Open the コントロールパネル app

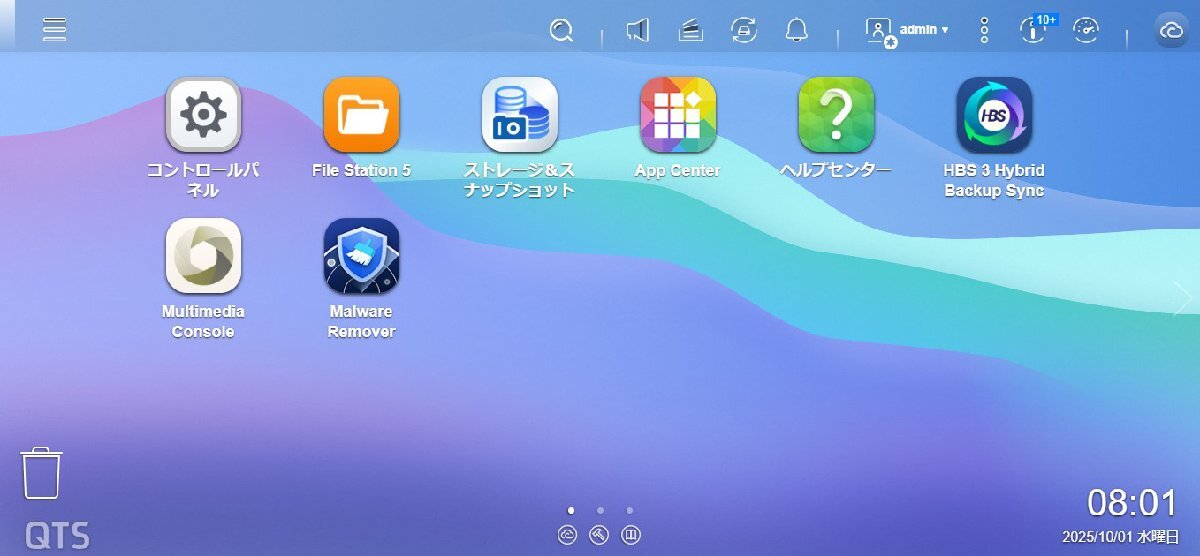[203, 115]
